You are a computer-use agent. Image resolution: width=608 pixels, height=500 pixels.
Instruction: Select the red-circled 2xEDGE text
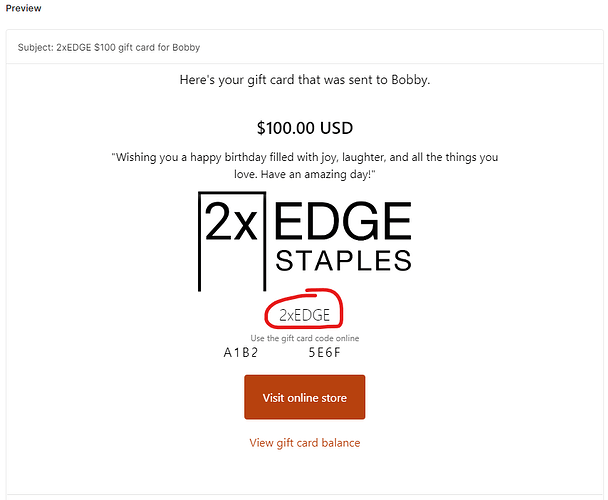tap(304, 315)
